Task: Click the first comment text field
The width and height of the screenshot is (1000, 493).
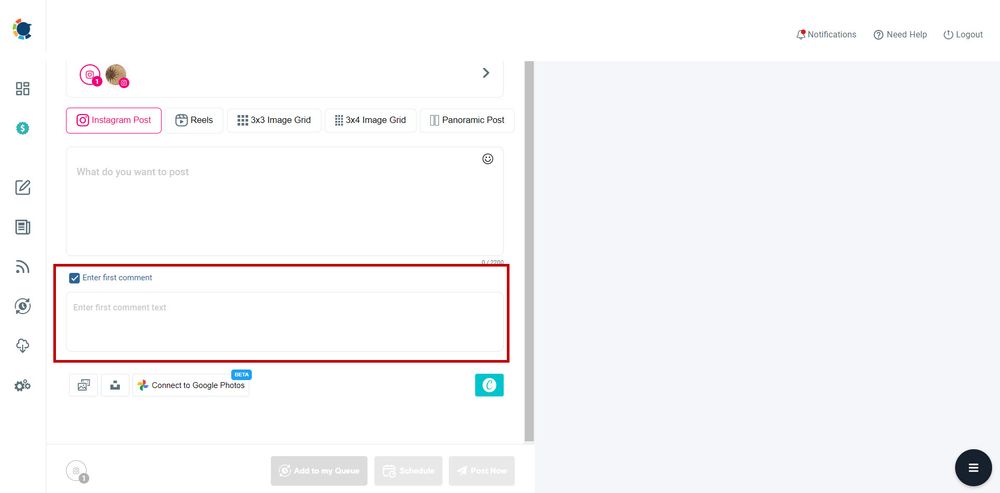Action: [285, 322]
